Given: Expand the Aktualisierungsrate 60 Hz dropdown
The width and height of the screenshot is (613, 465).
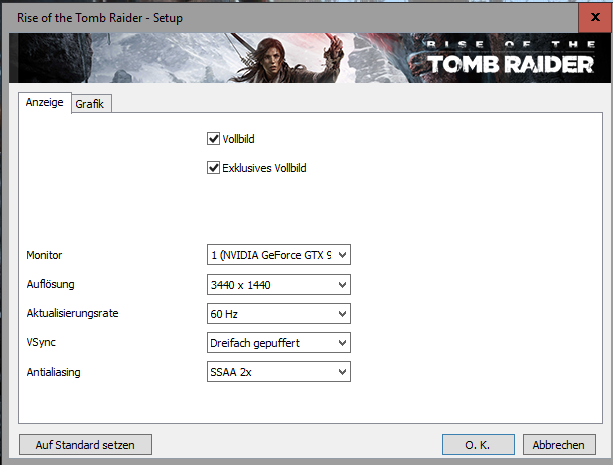Looking at the screenshot, I should tap(279, 314).
